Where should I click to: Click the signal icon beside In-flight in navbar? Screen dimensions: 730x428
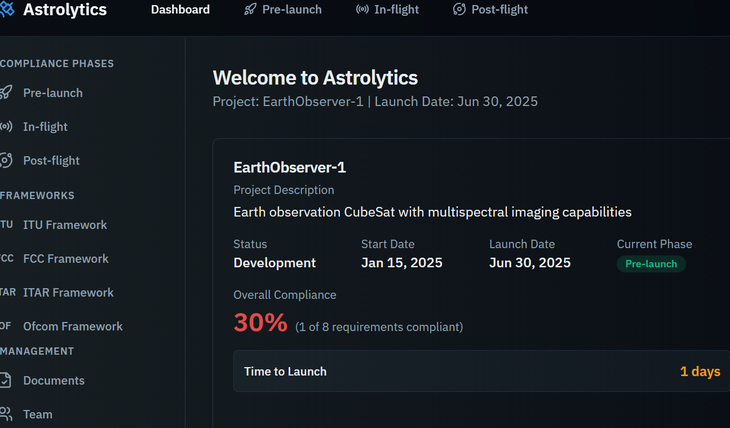tap(362, 10)
